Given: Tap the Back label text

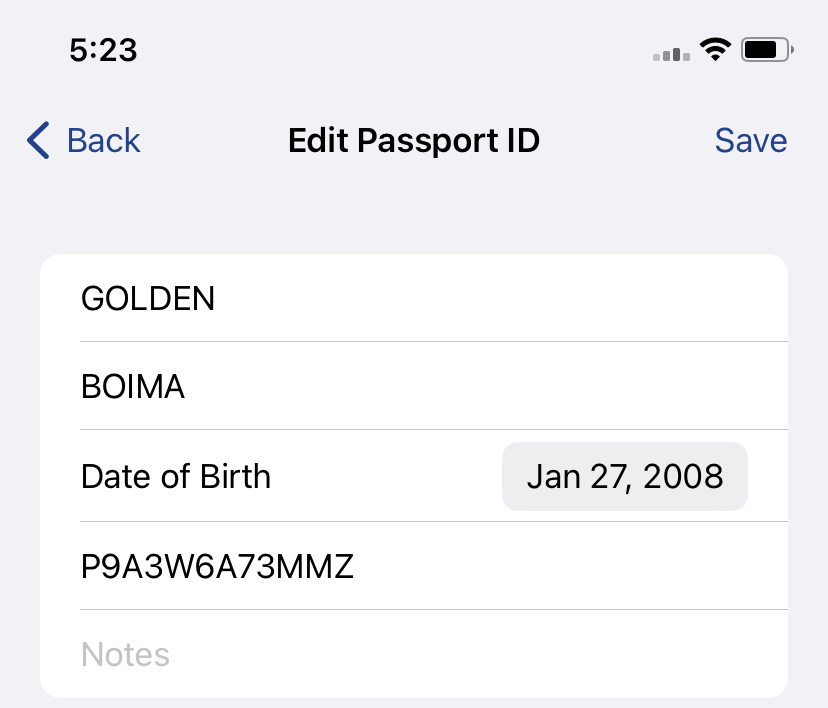Looking at the screenshot, I should pos(104,140).
